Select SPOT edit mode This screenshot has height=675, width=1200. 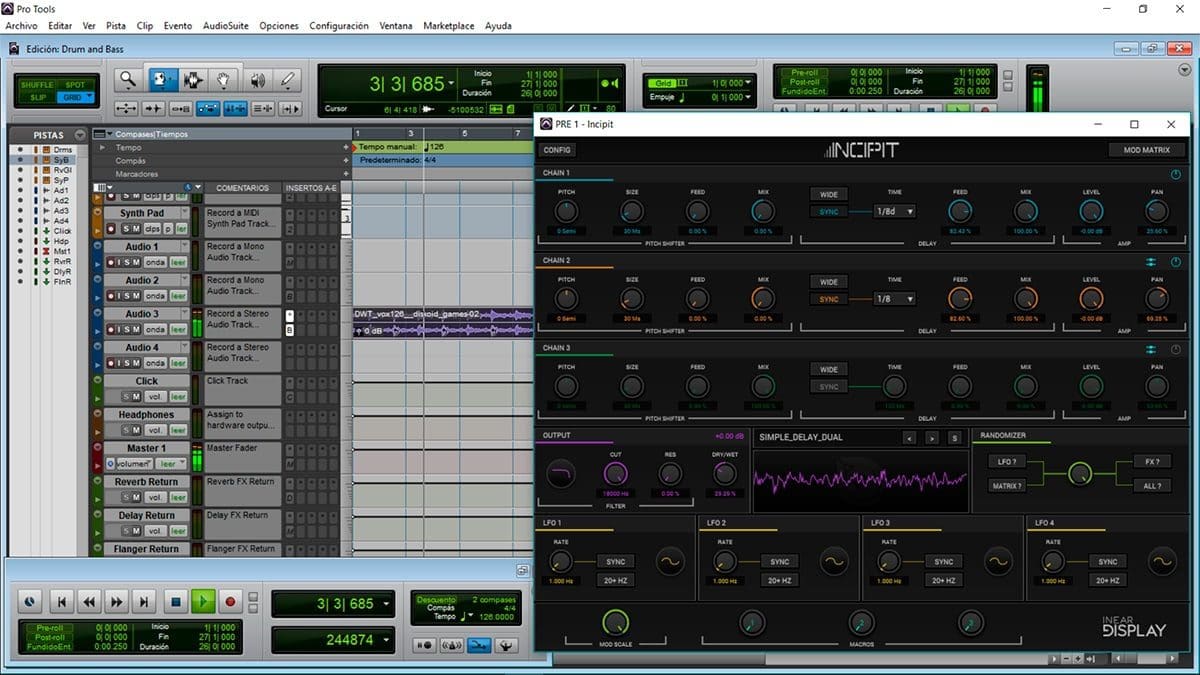[75, 85]
